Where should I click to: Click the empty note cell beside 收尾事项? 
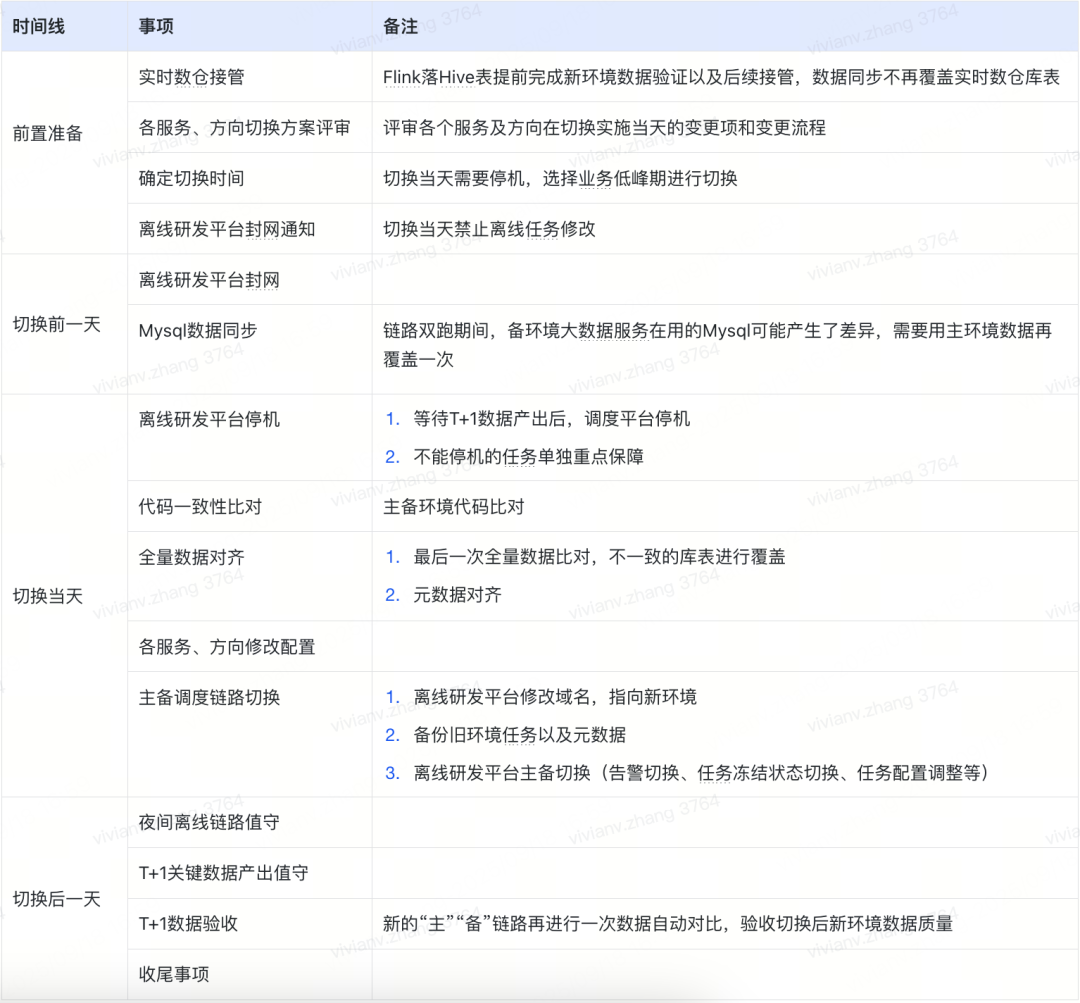click(x=724, y=974)
